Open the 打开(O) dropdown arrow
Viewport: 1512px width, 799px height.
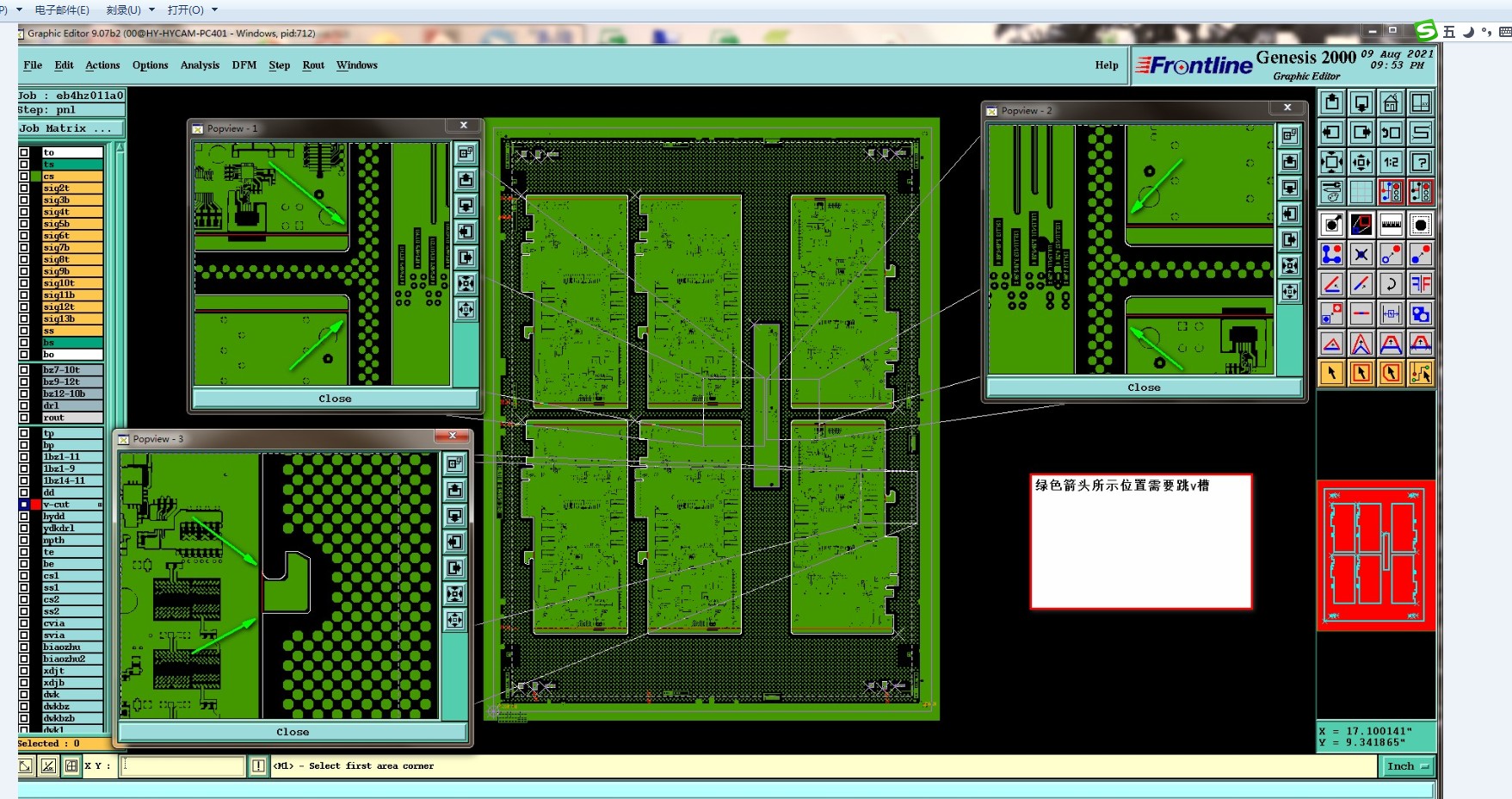[215, 10]
